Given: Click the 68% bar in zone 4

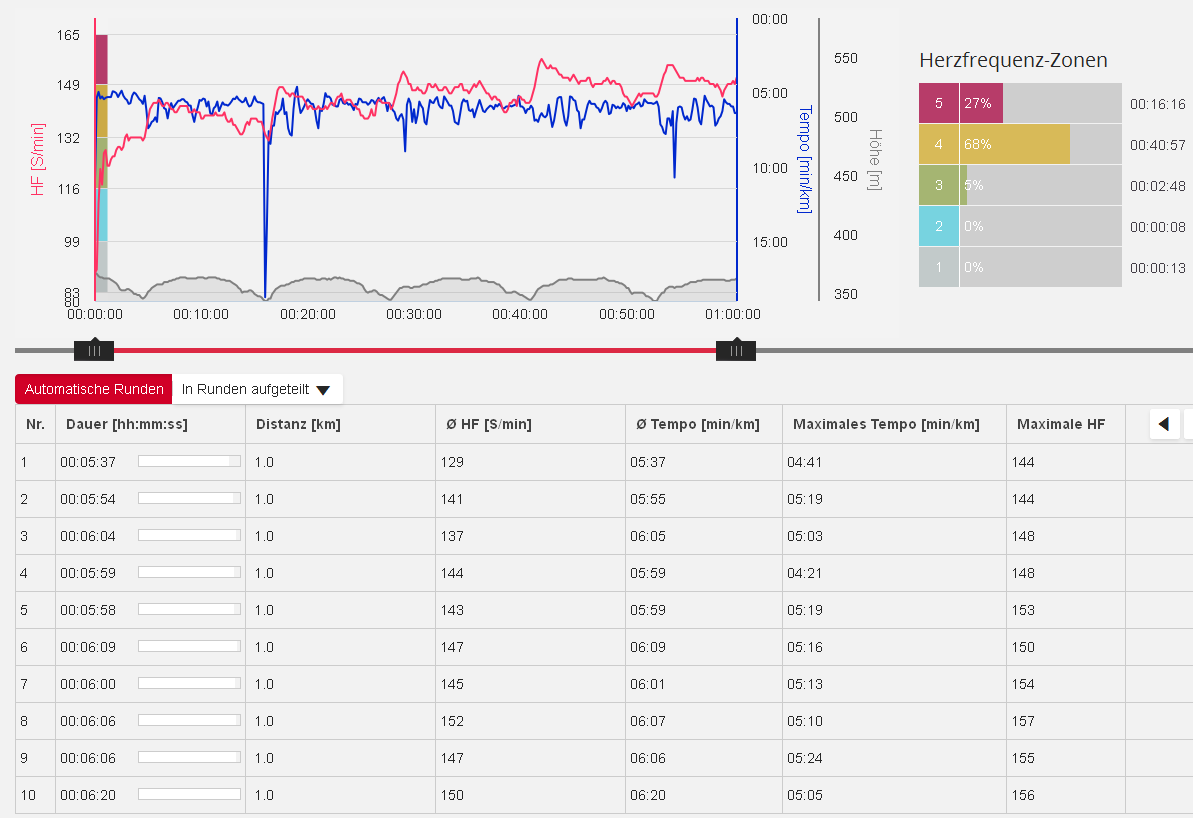Looking at the screenshot, I should (1015, 145).
